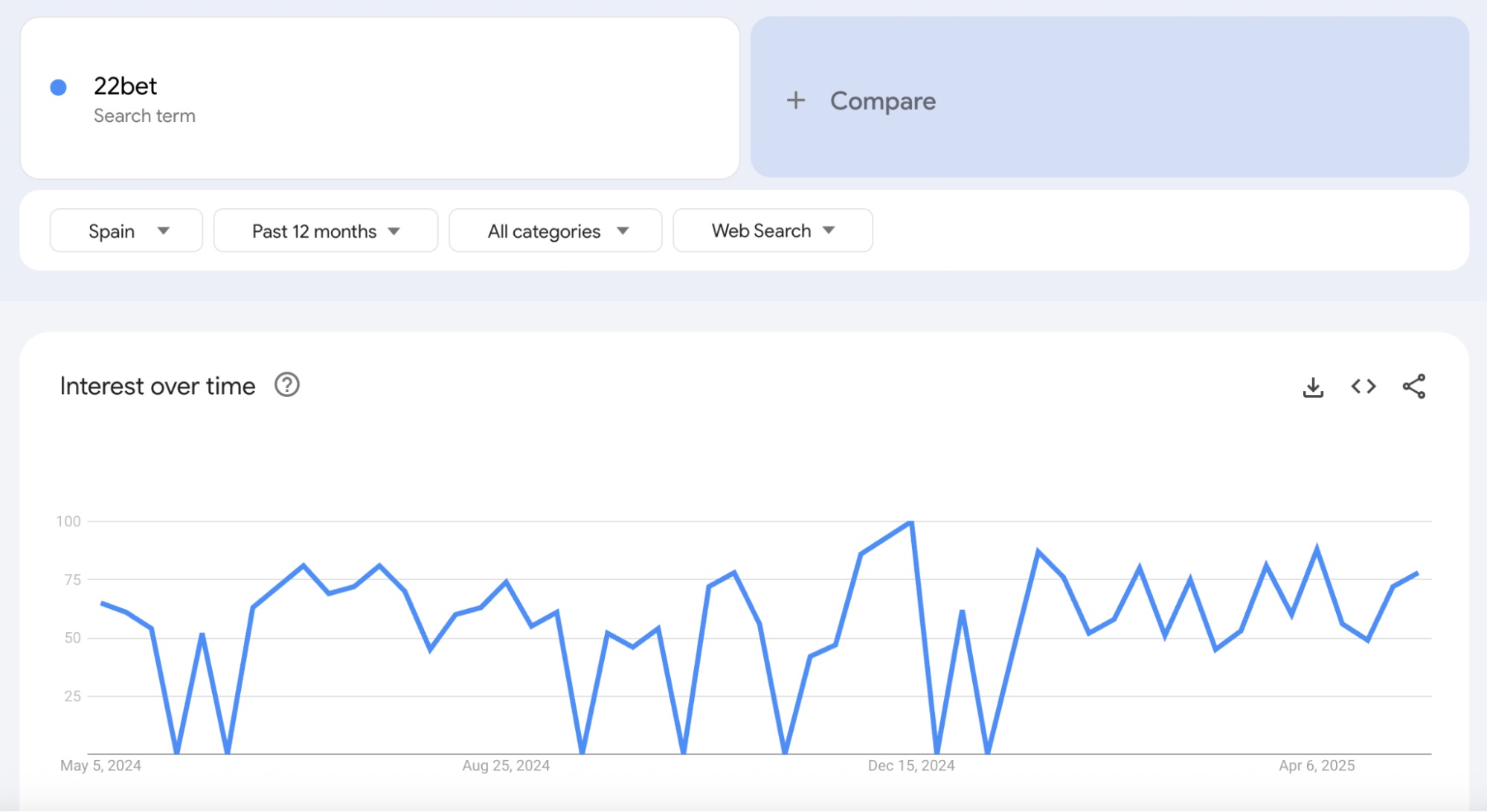
Task: Open the All categories dropdown
Action: coord(556,231)
